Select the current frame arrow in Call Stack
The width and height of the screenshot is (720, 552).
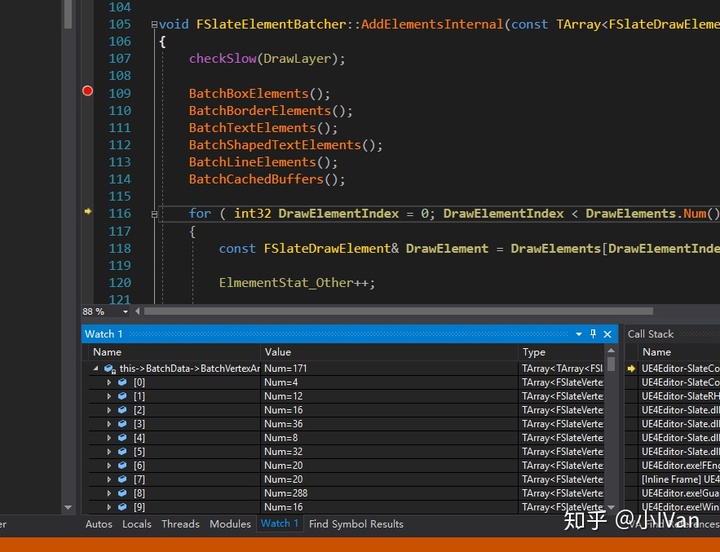[631, 368]
